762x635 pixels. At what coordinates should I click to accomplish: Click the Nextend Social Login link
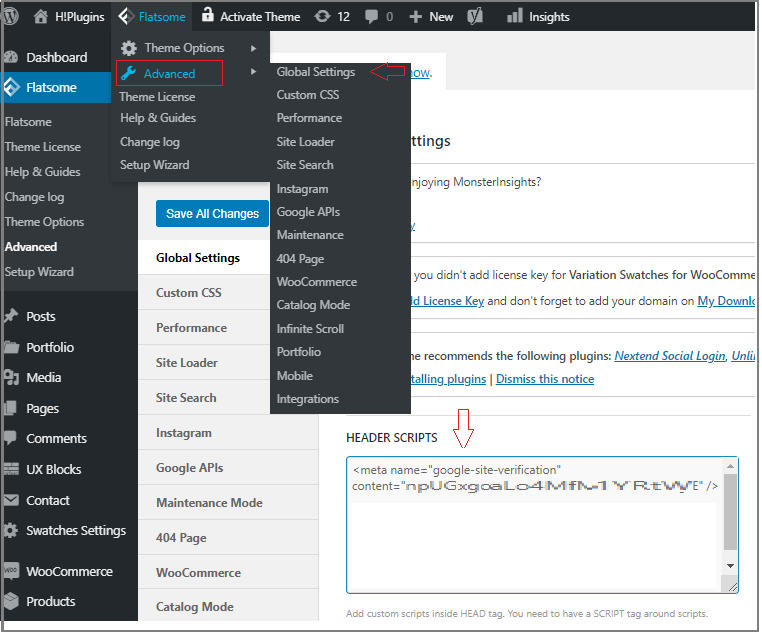coord(670,356)
